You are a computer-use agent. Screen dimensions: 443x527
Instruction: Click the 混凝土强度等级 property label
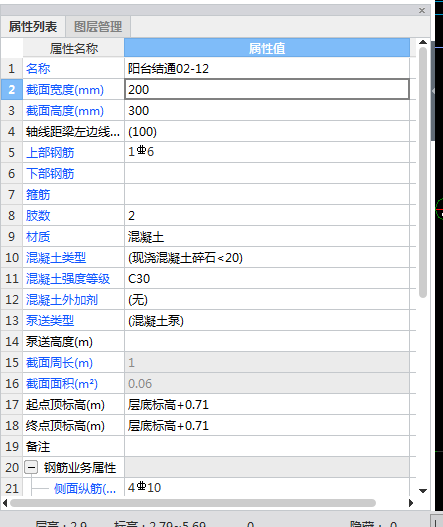[x=68, y=279]
